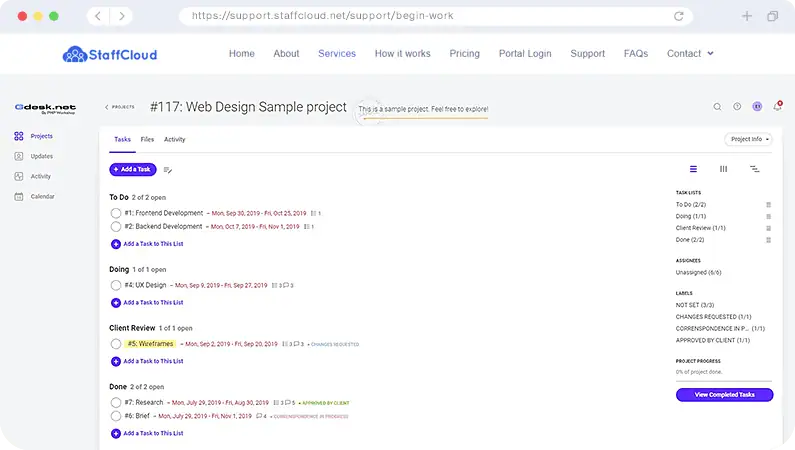Open a new tab with the plus icon
The width and height of the screenshot is (795, 450).
click(x=747, y=16)
